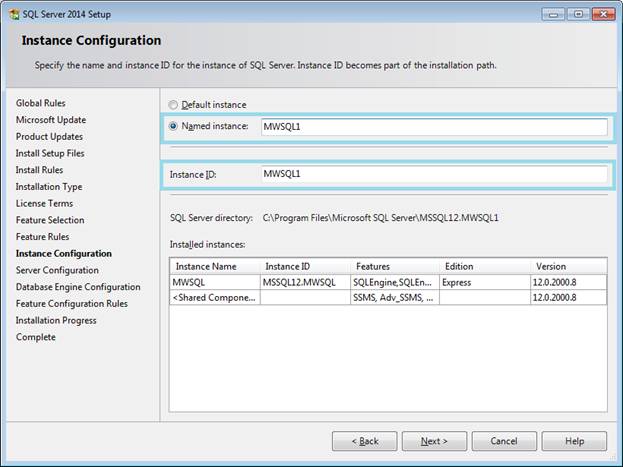Close the SQL Server 2014 Setup window
Screen dimensions: 623x467
click(x=604, y=14)
